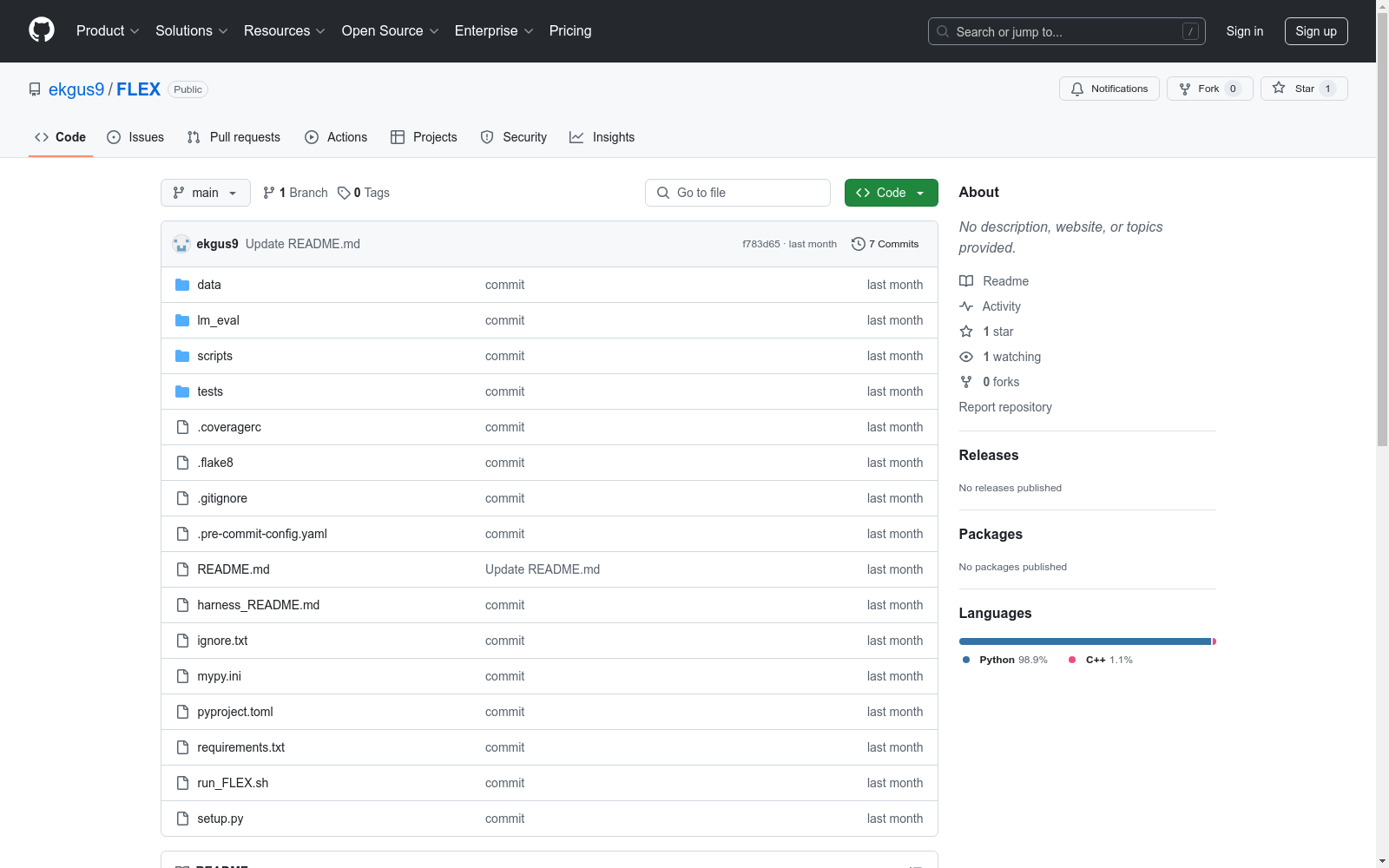Click the mypy.ini file icon
This screenshot has width=1389, height=868.
click(182, 676)
